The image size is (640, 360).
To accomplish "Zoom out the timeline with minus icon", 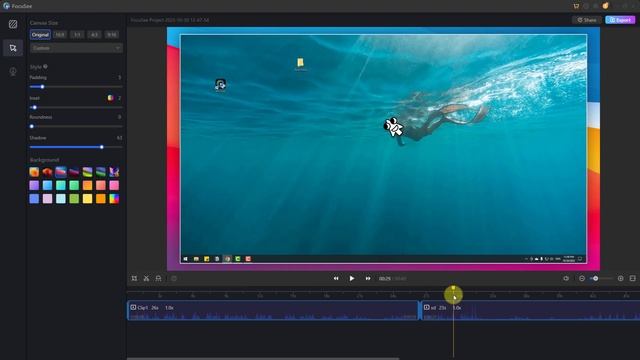I will click(582, 278).
